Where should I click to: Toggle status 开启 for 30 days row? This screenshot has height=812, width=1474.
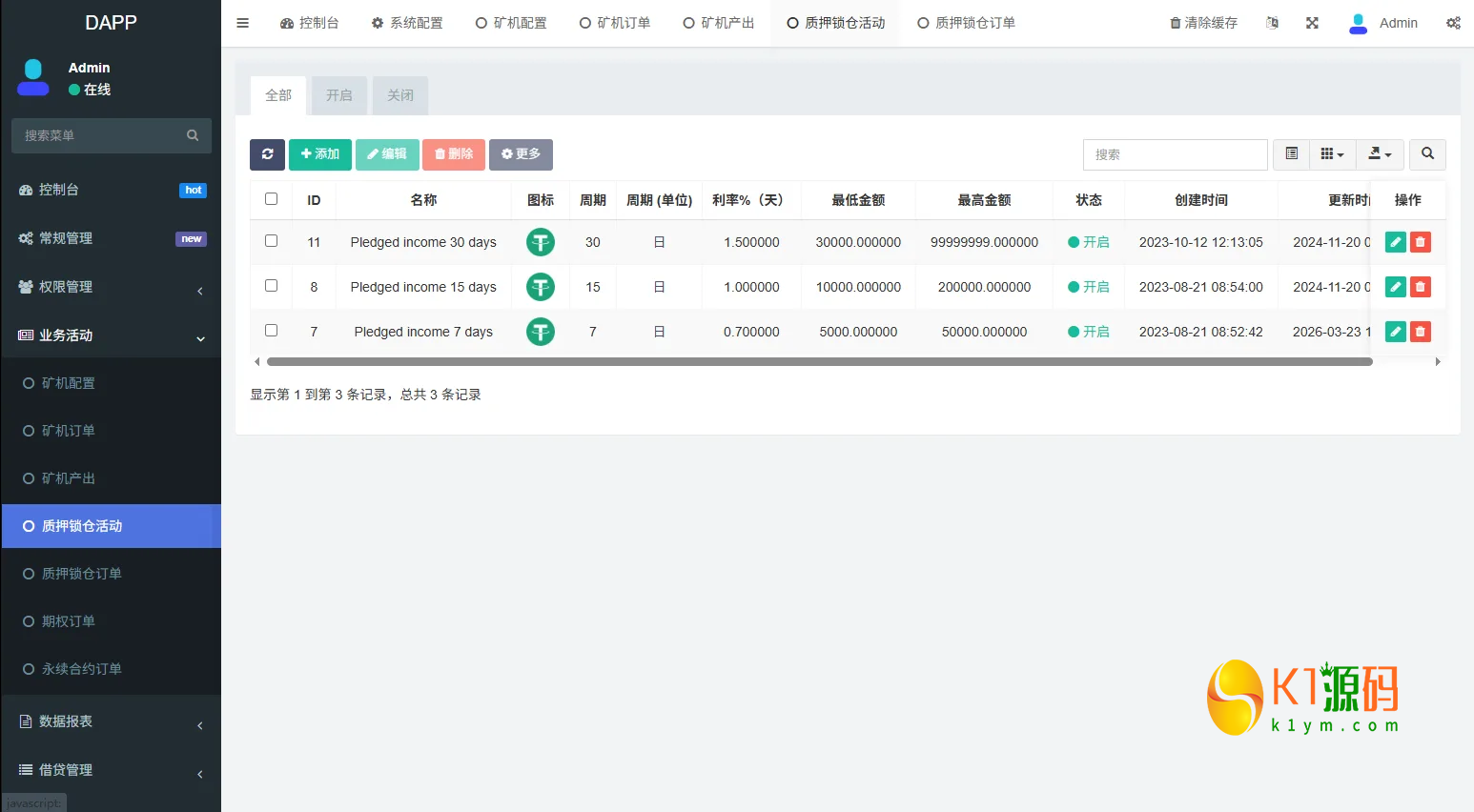point(1089,242)
